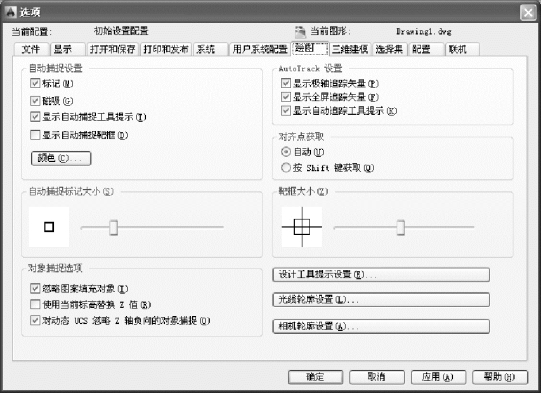Toggle 显示极轴追踪矢量 checkbox
541x393 pixels.
(x=286, y=83)
